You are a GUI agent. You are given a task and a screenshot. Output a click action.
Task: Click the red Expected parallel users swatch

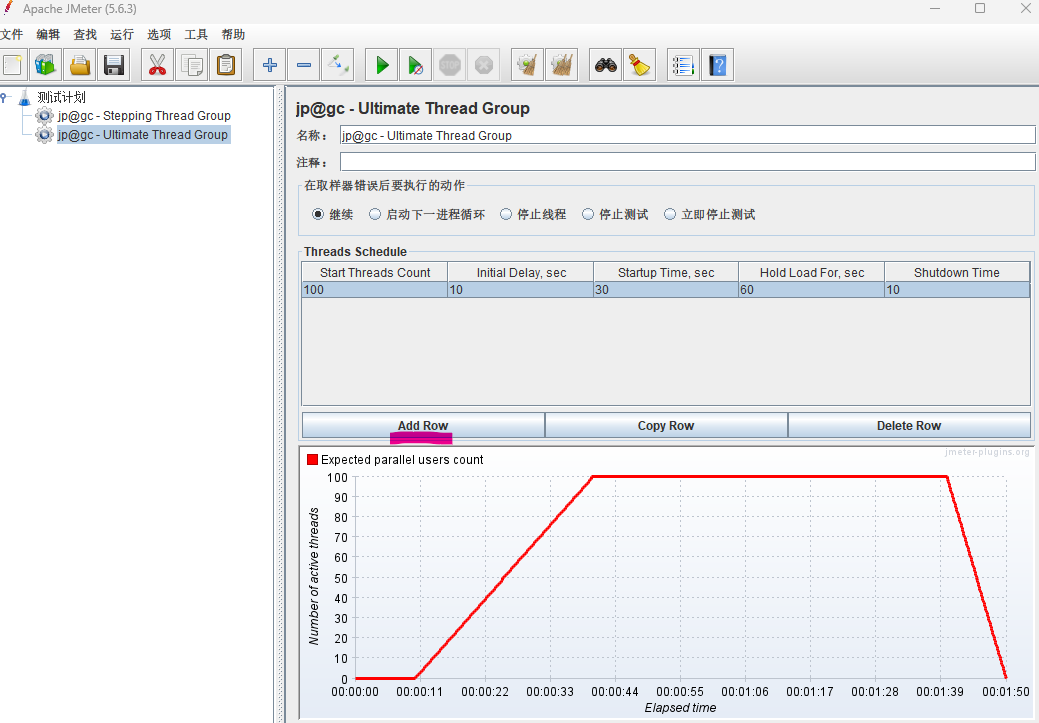pos(313,460)
